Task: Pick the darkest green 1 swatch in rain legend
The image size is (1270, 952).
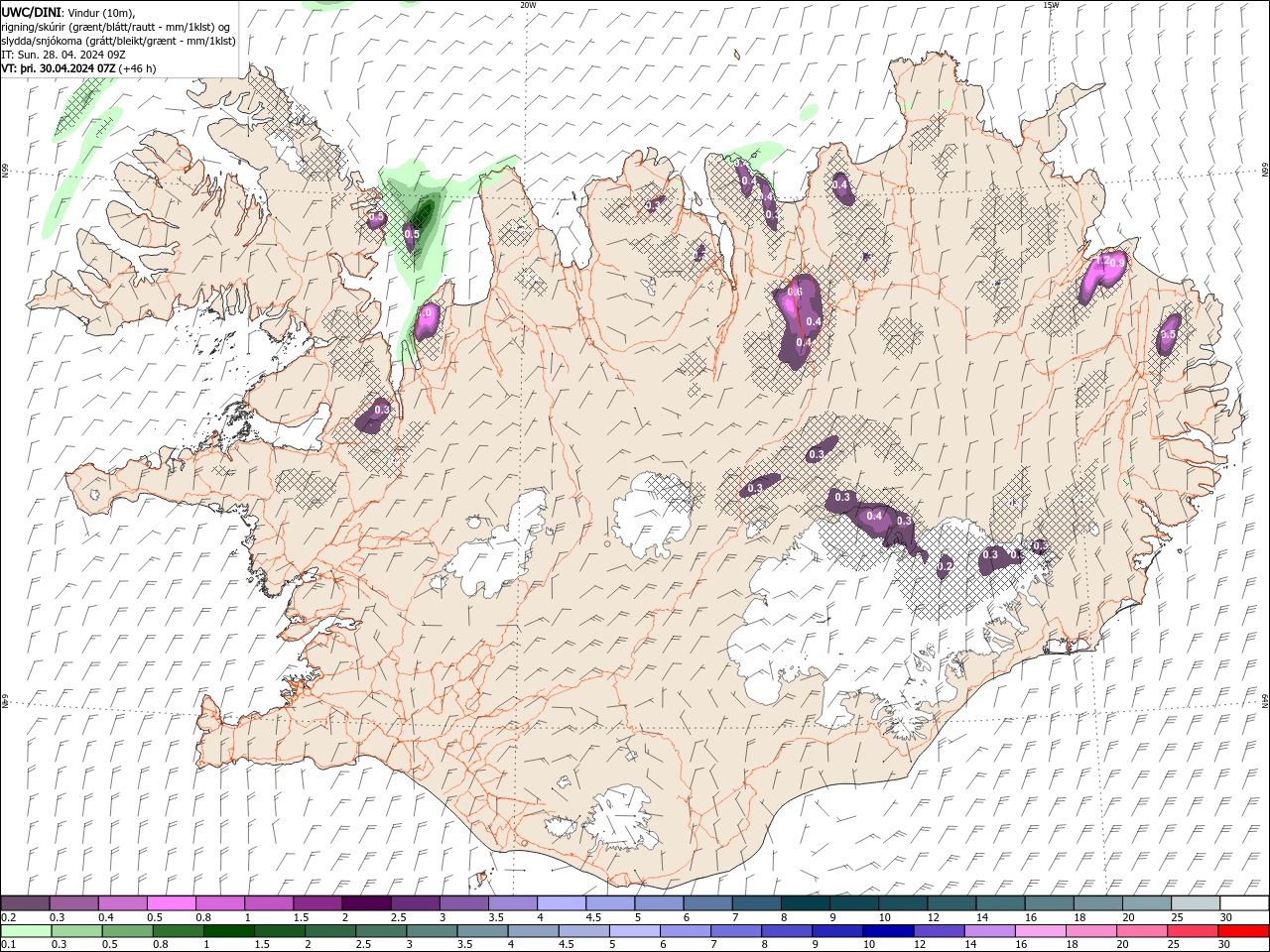Action: click(x=227, y=930)
